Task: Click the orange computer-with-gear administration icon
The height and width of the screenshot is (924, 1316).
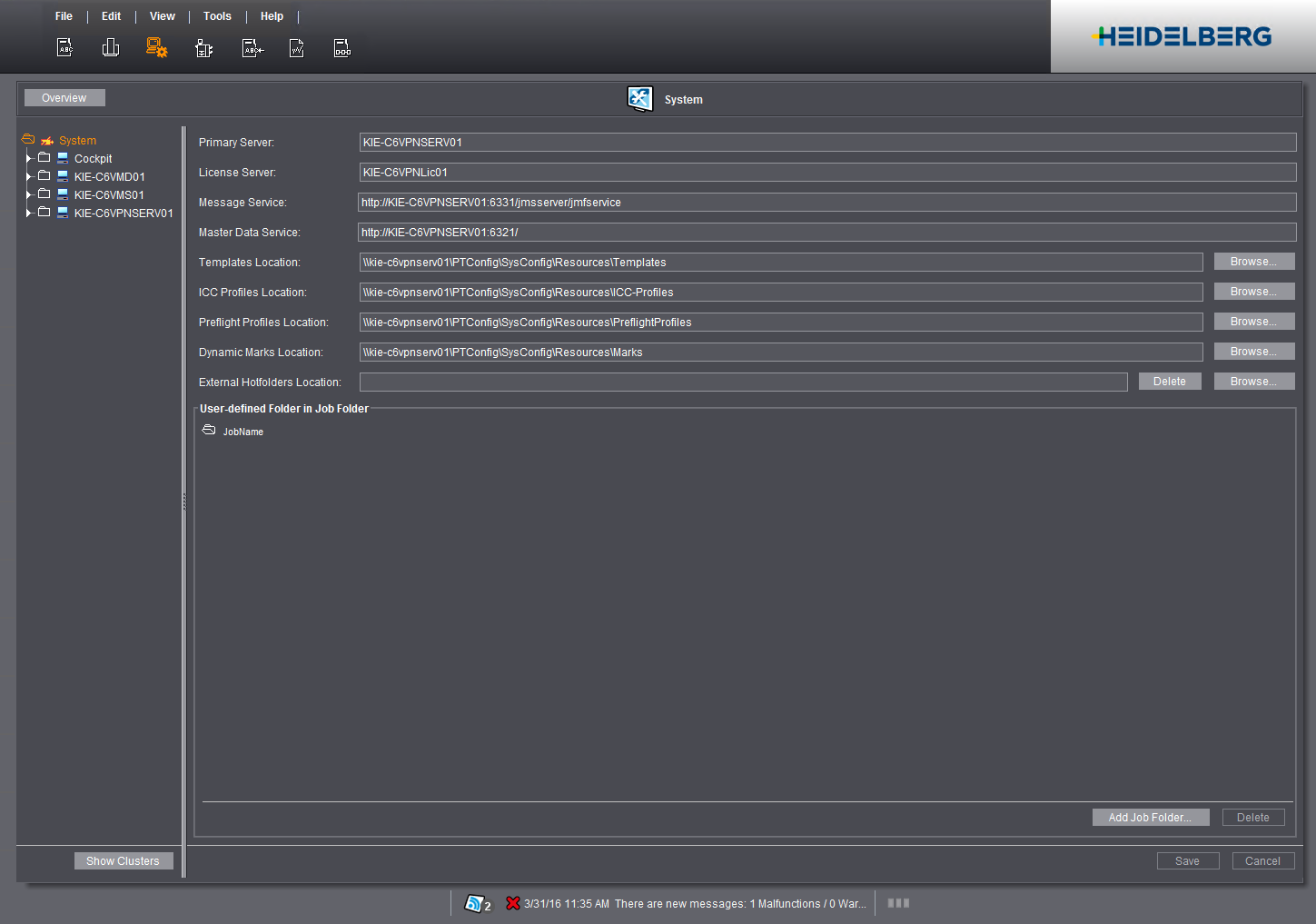Action: click(x=156, y=48)
